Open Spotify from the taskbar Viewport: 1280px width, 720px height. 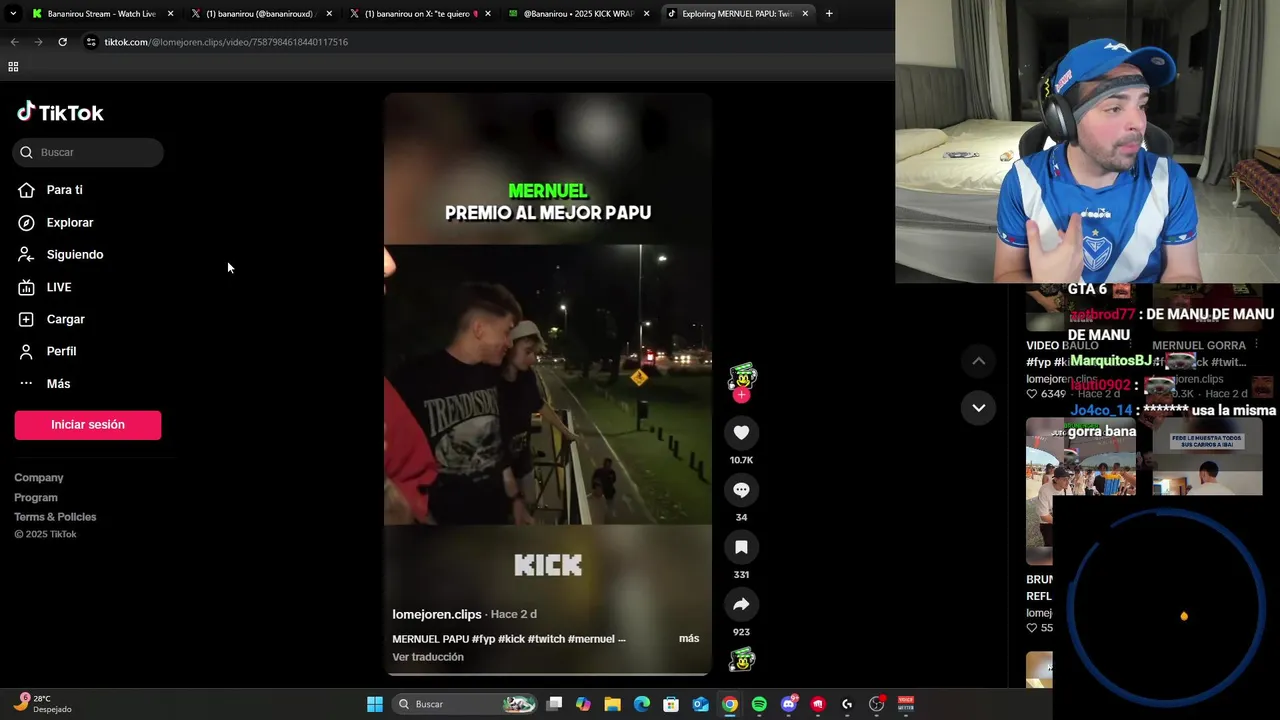pos(759,704)
